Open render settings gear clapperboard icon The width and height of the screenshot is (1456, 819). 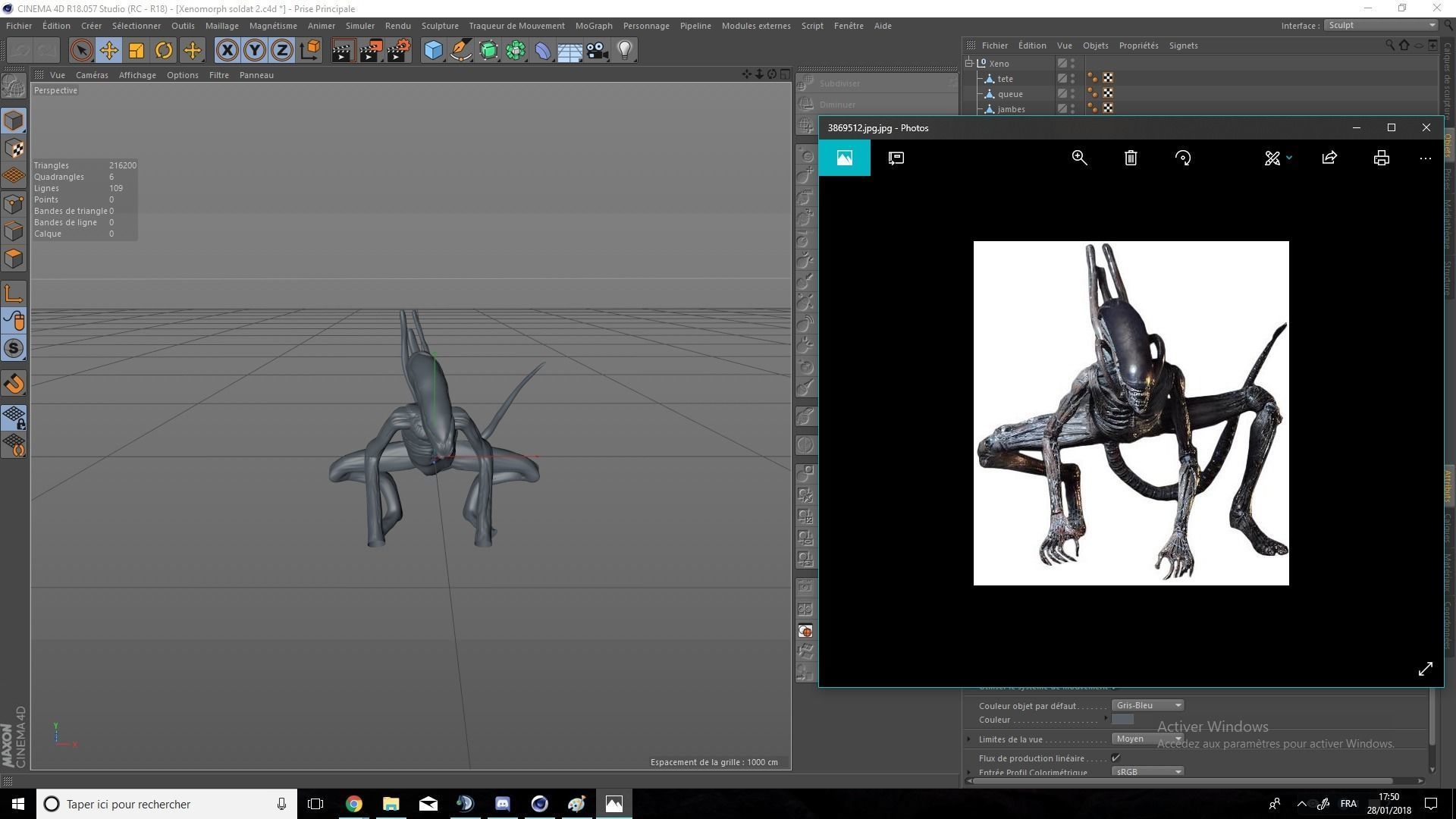(399, 51)
